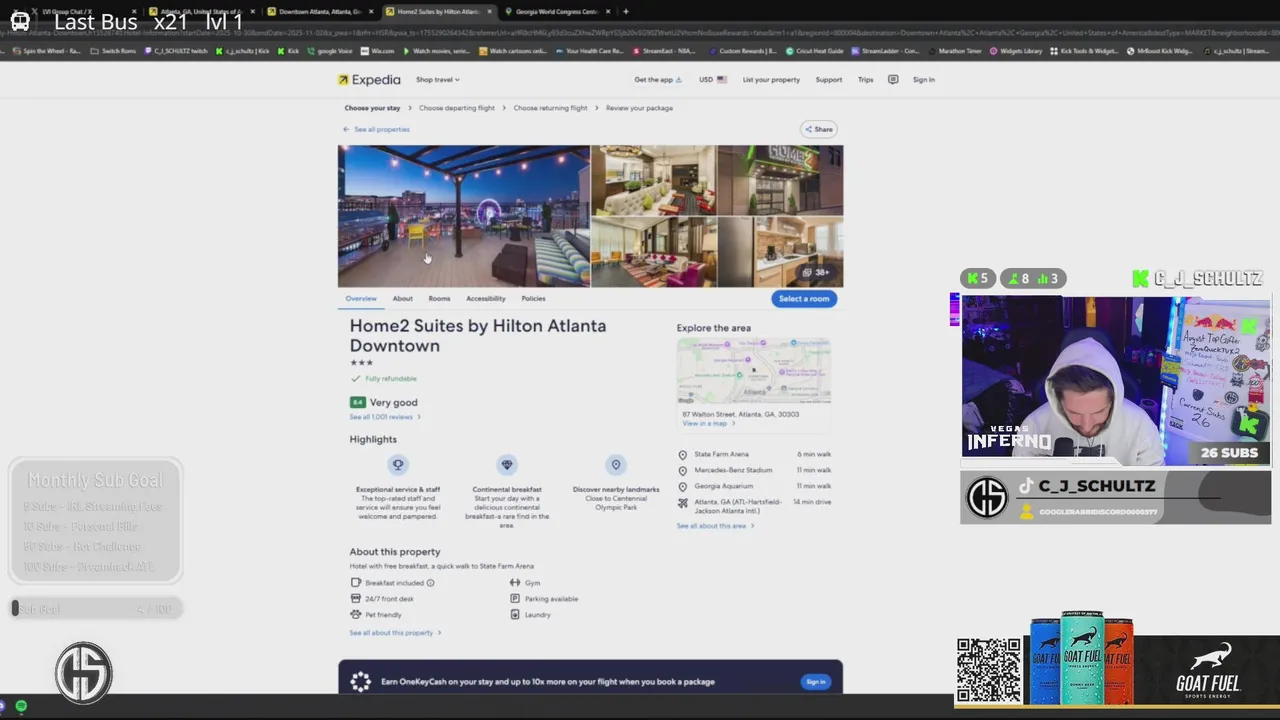
Task: Click Sign in in header
Action: click(923, 80)
